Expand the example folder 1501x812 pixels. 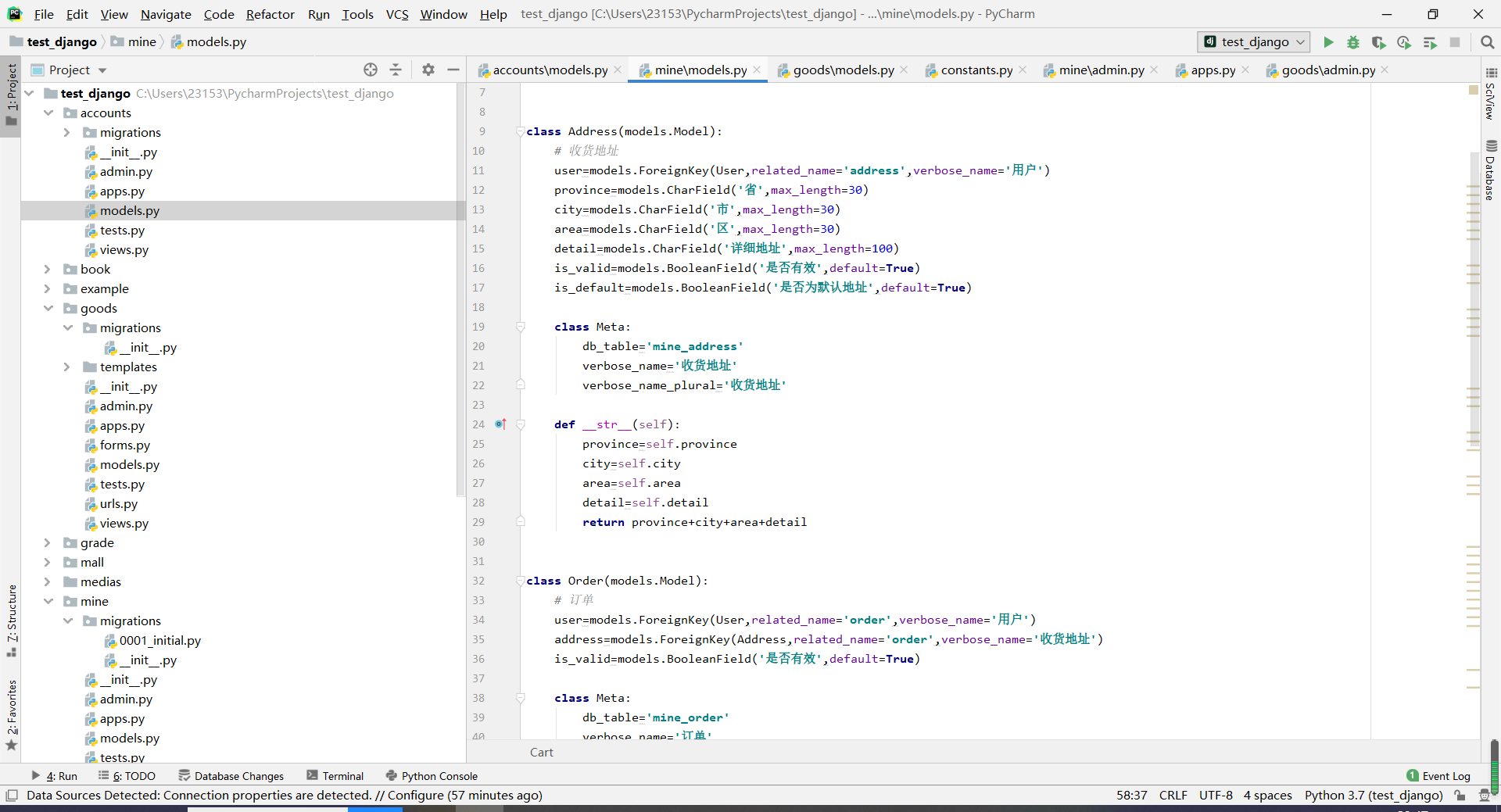pos(48,288)
